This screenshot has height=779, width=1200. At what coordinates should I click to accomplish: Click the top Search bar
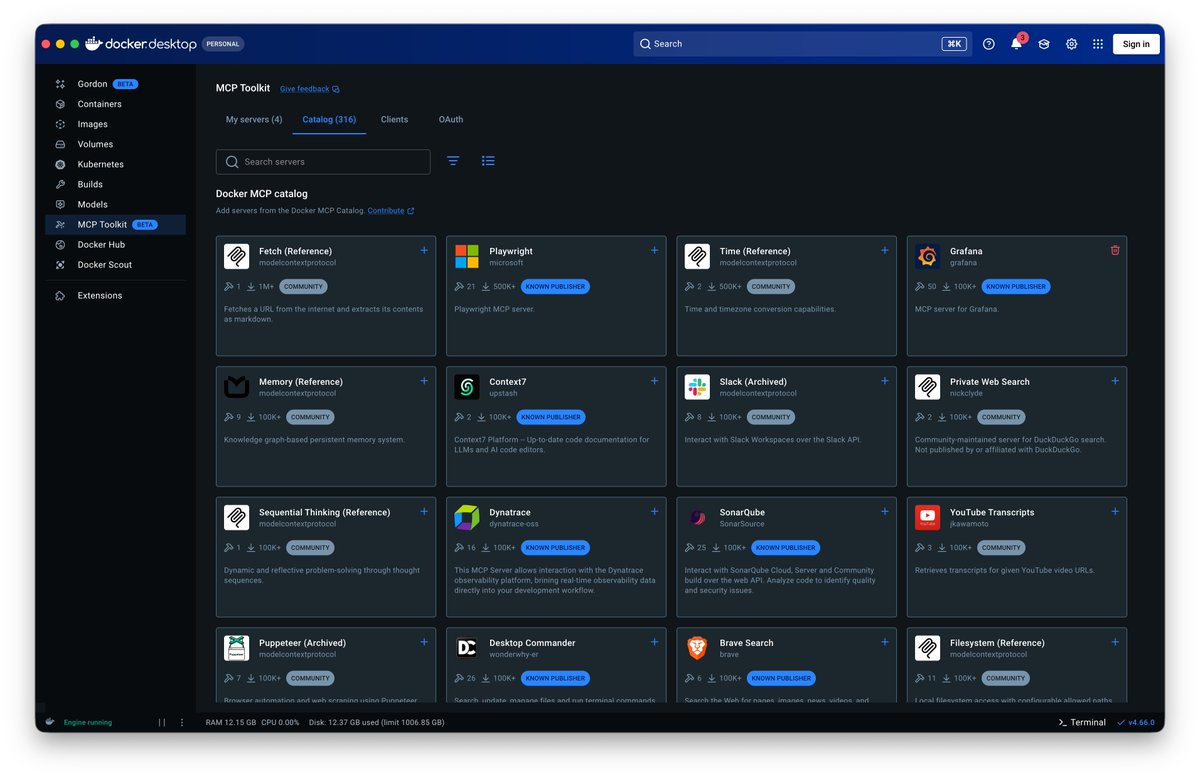point(802,44)
